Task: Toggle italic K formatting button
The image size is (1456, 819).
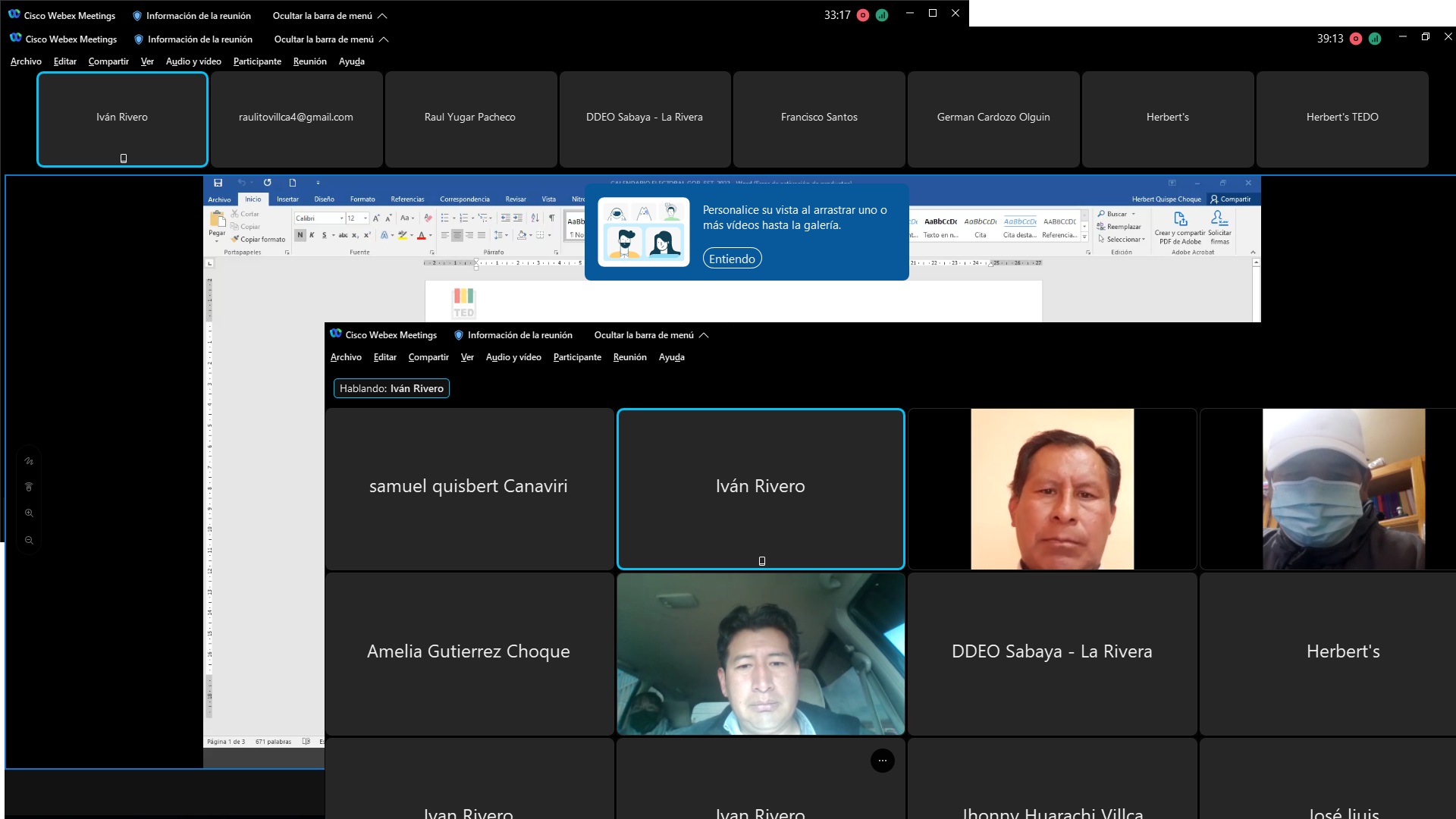Action: [x=312, y=235]
